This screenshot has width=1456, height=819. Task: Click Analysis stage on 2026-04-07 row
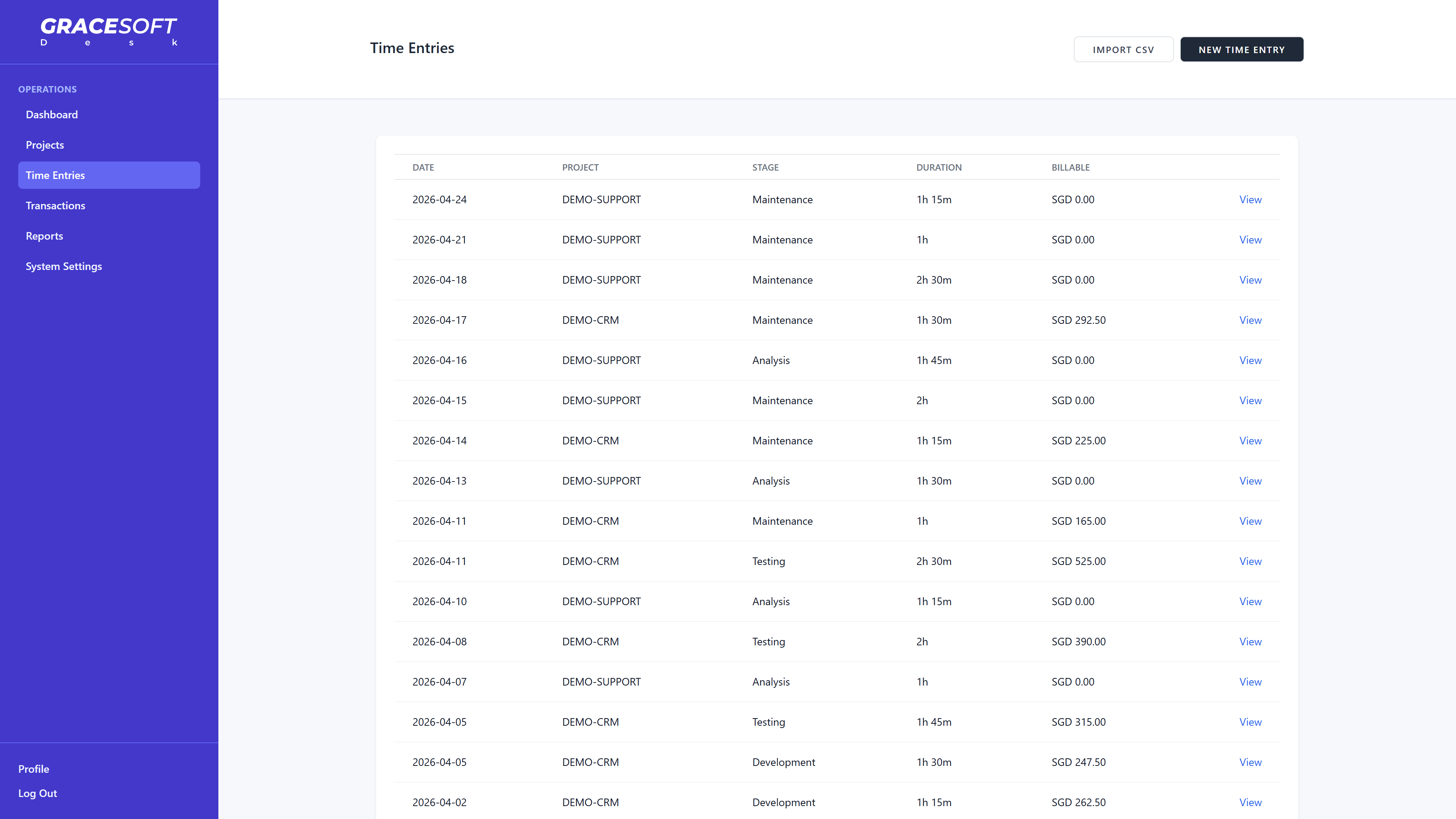(771, 682)
